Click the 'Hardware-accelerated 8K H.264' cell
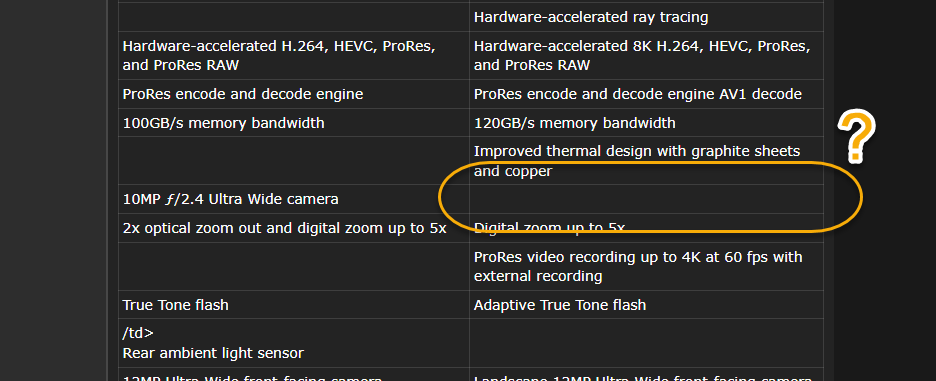Viewport: 936px width, 381px height. click(x=646, y=56)
